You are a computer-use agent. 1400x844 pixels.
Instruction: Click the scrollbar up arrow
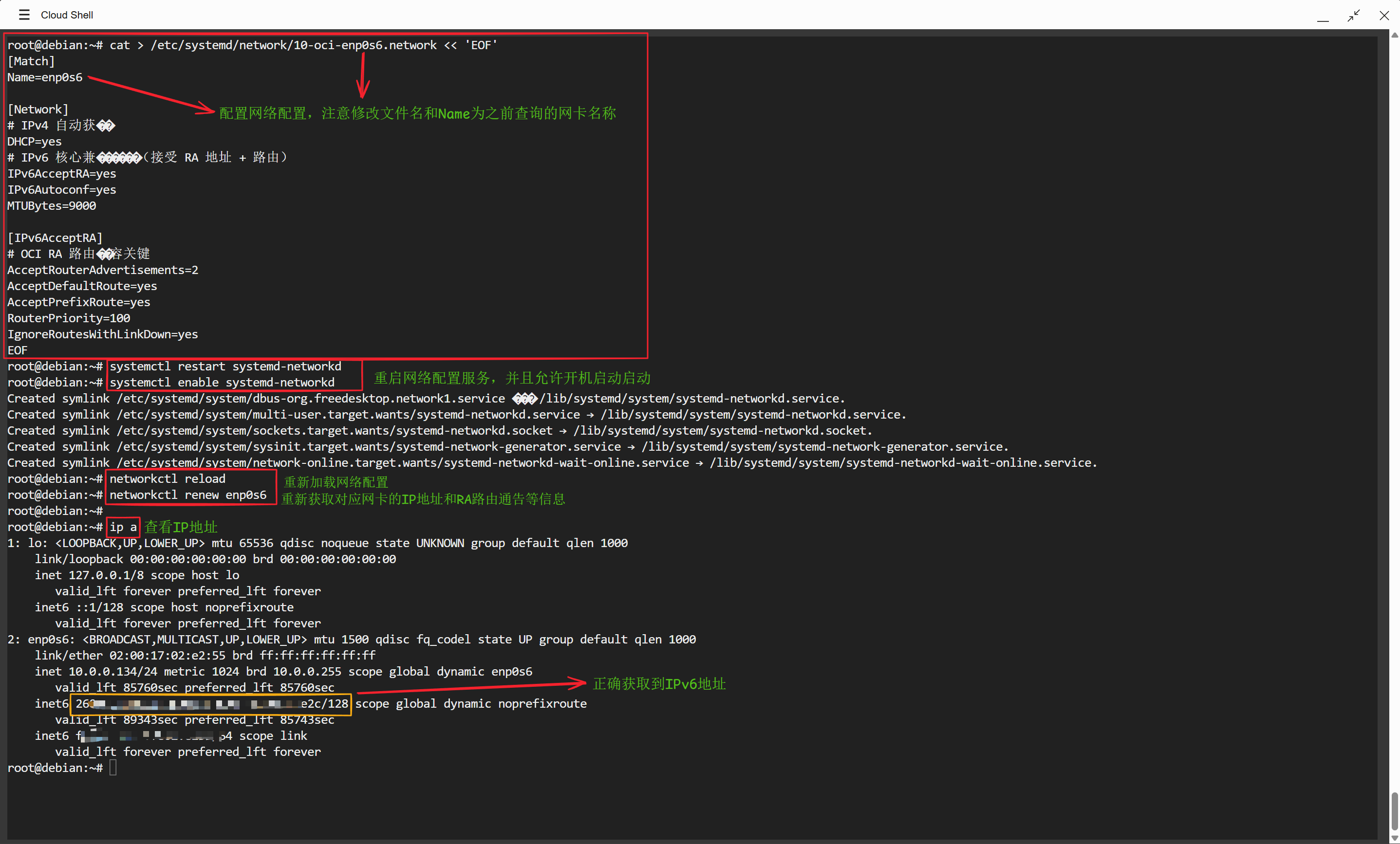(x=1394, y=35)
